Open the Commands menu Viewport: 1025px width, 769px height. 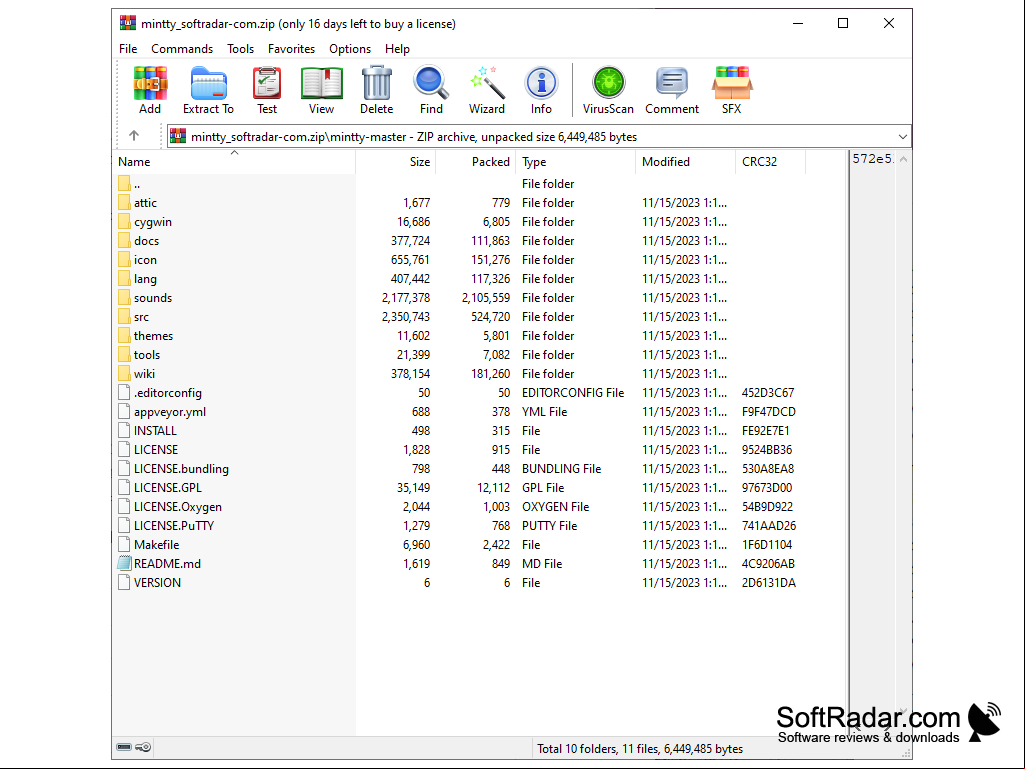182,49
